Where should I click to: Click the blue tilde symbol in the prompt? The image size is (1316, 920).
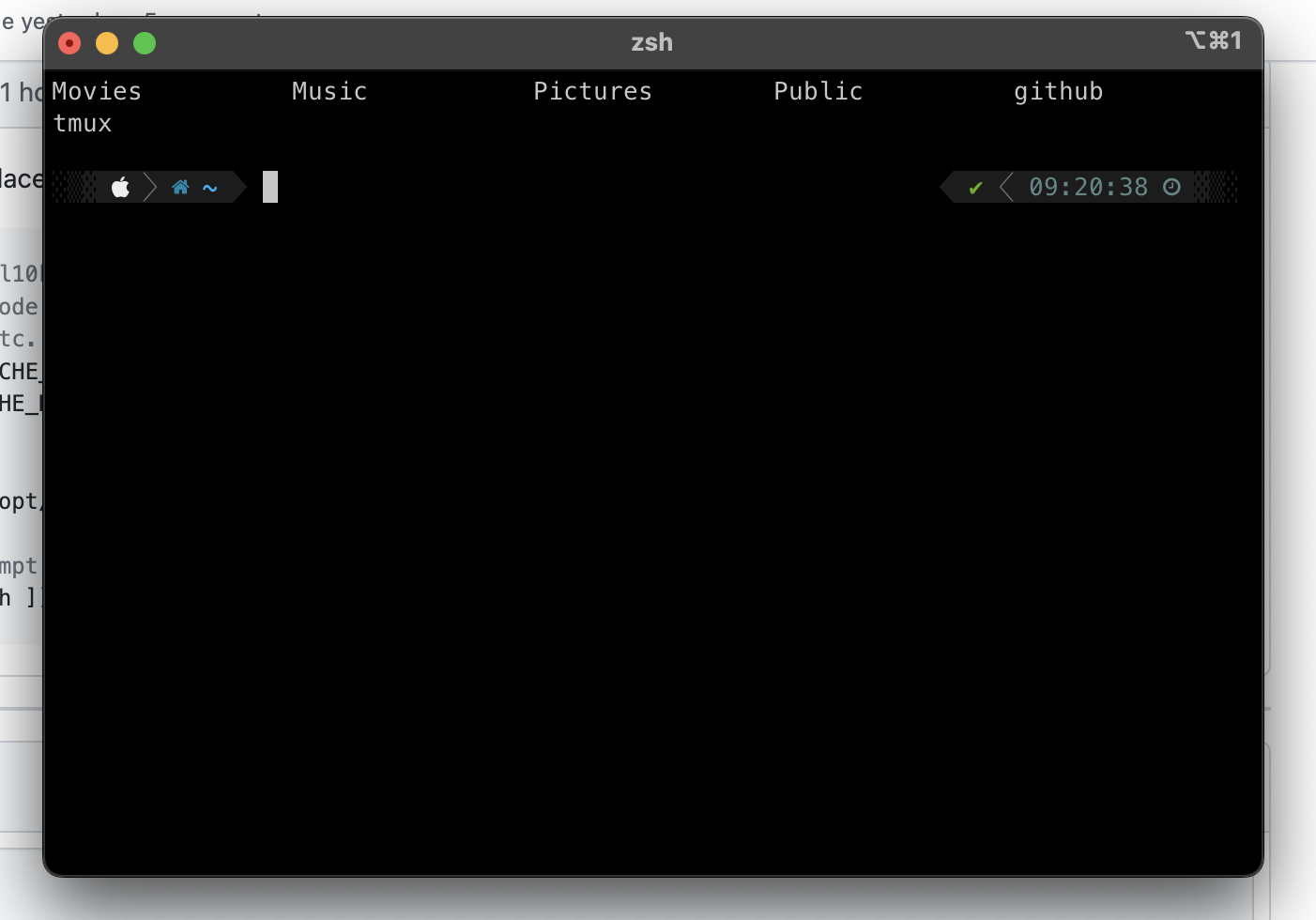pos(209,188)
